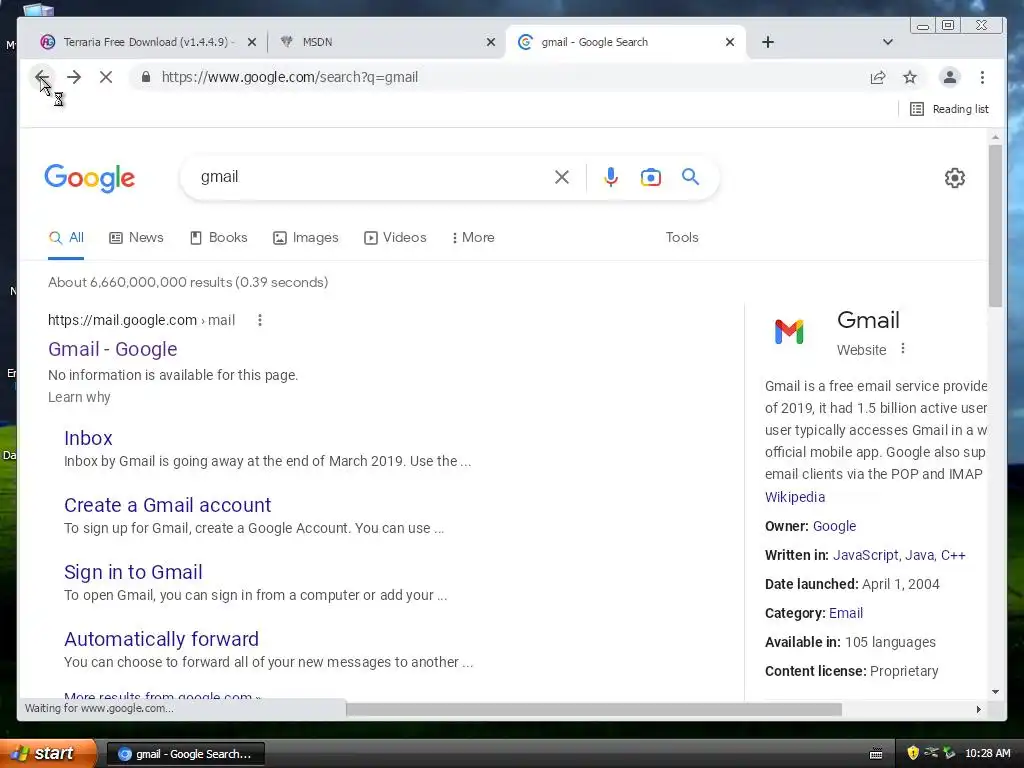Click the 10:28 AM clock
Screen dimensions: 1024x768
click(987, 753)
